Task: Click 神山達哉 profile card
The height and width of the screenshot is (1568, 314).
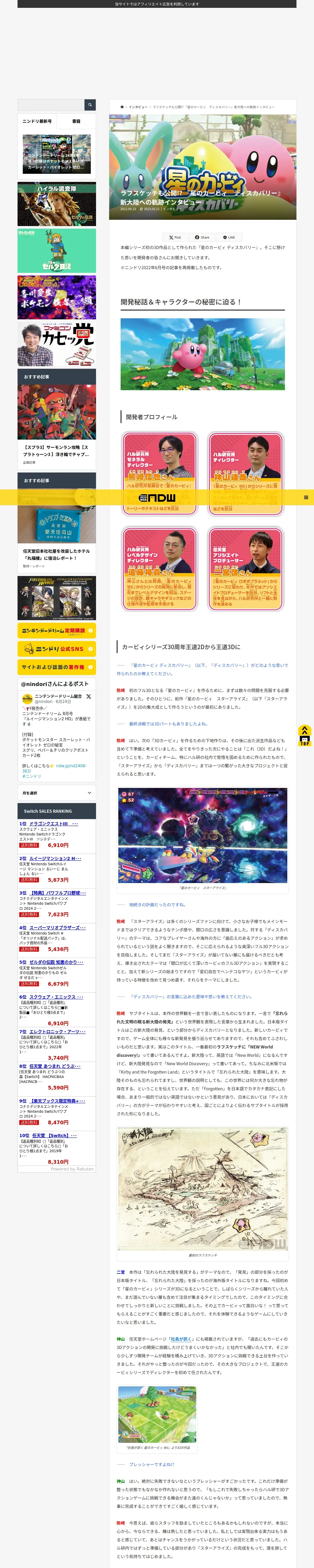Action: point(246,473)
